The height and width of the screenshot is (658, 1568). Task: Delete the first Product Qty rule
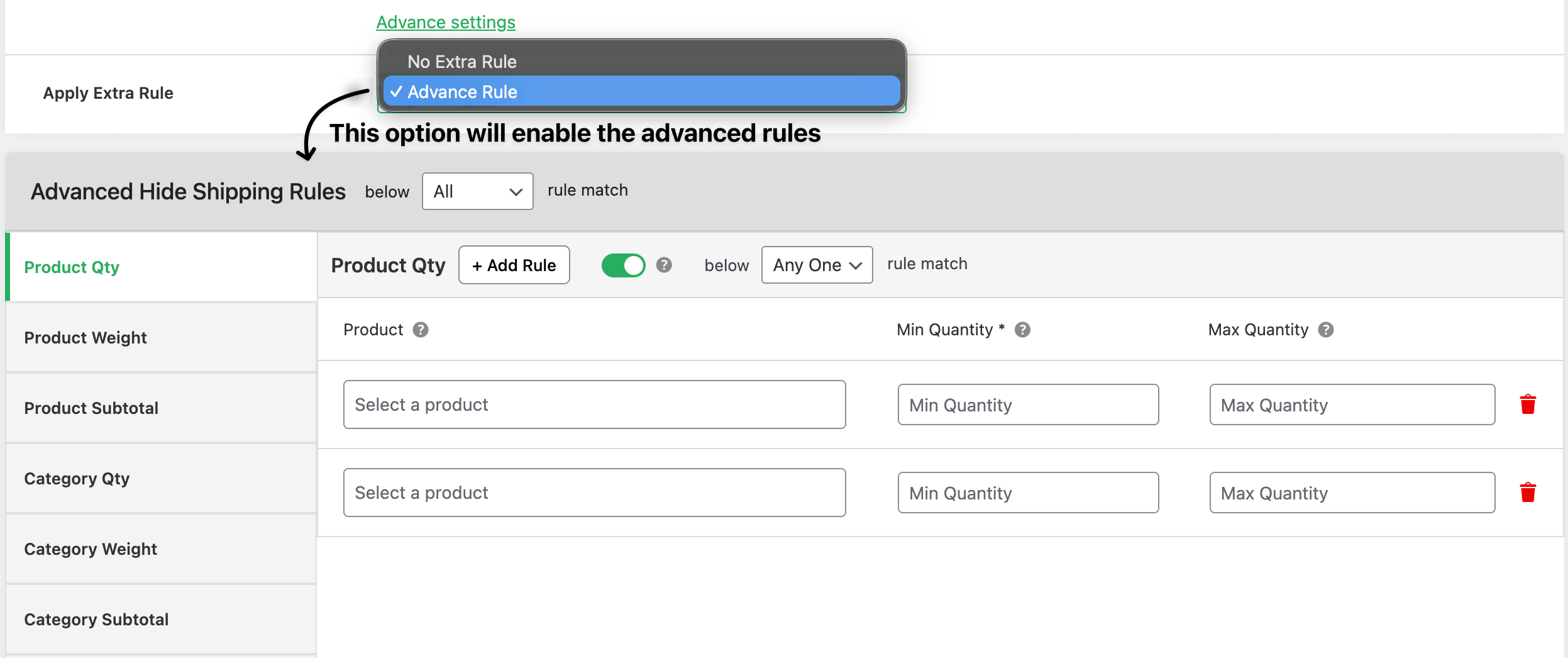coord(1527,404)
